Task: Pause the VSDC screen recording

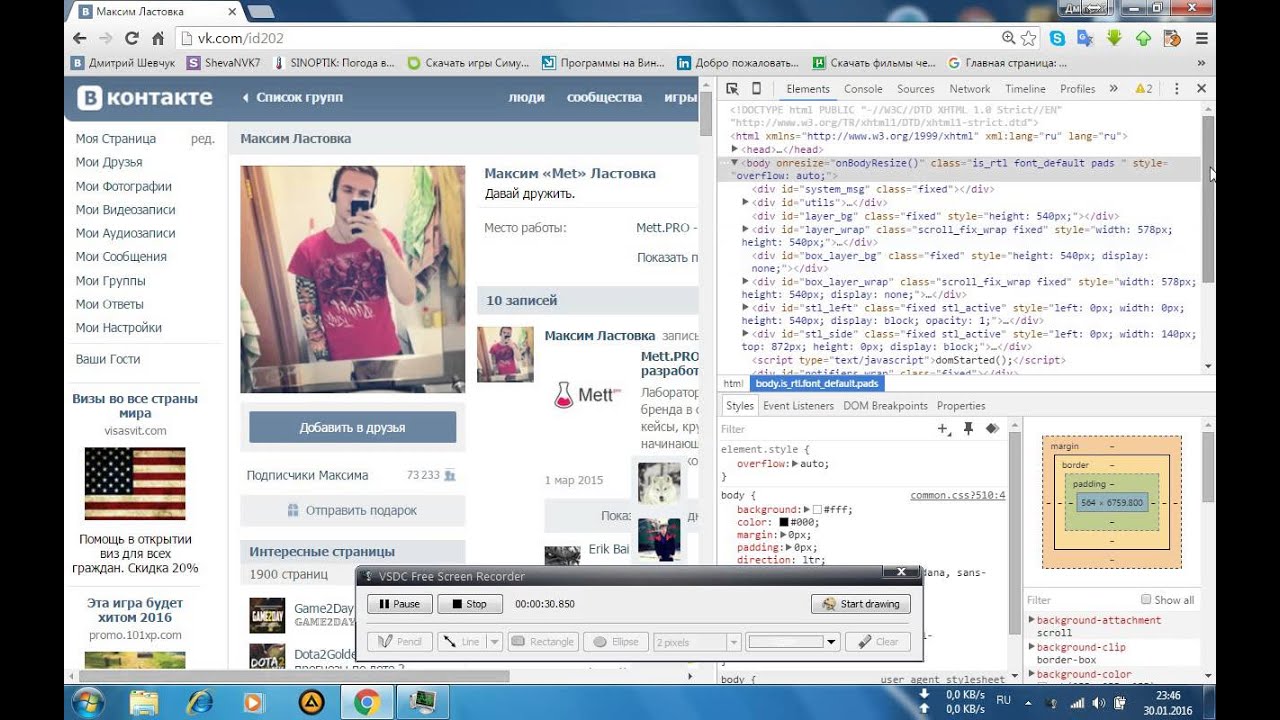Action: tap(400, 604)
